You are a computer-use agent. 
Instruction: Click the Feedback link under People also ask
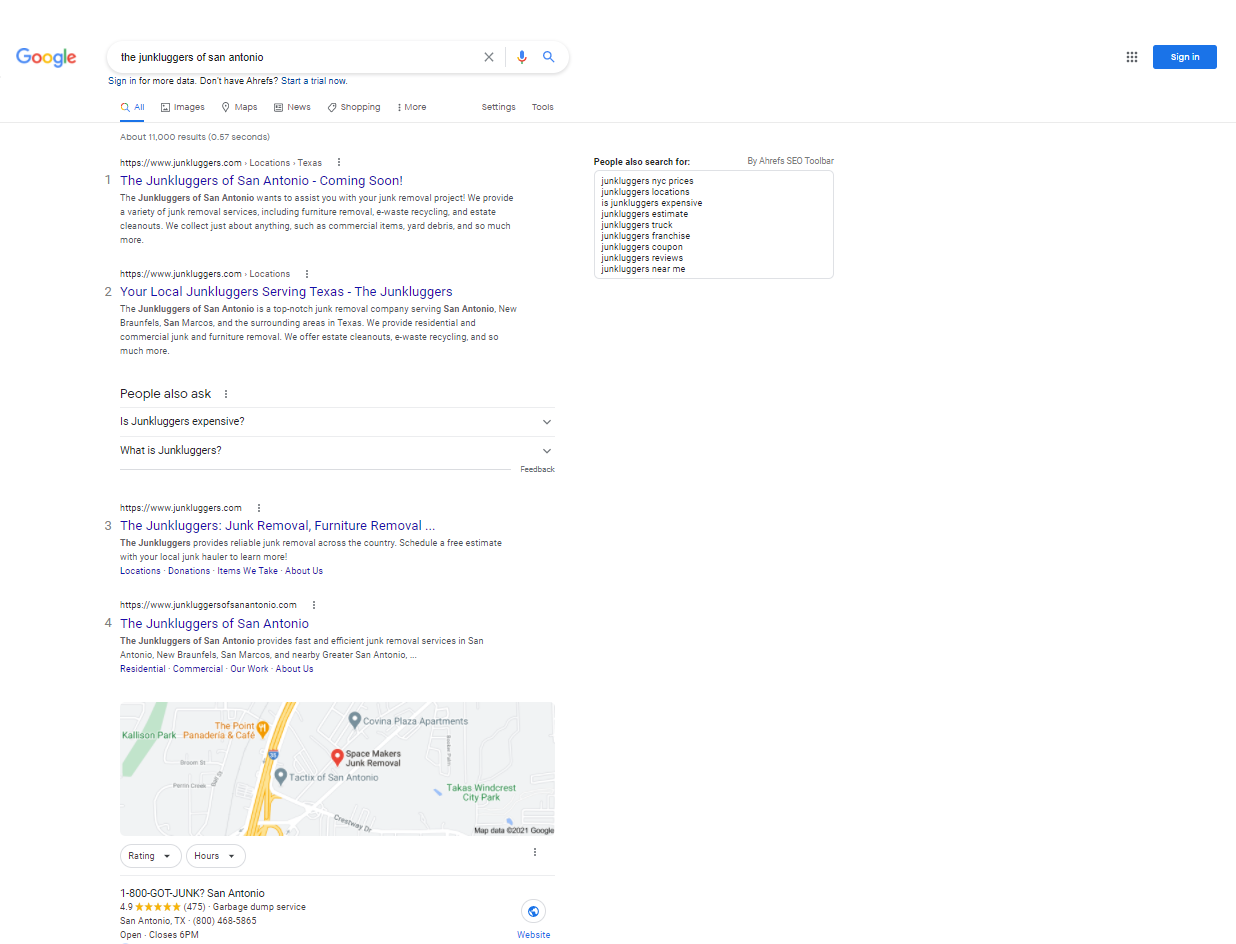(x=537, y=470)
